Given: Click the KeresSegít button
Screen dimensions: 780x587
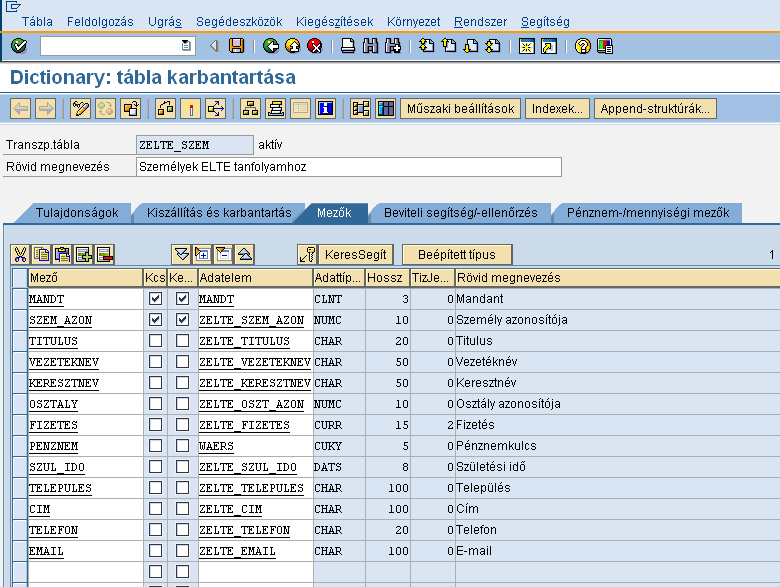Looking at the screenshot, I should [x=355, y=255].
